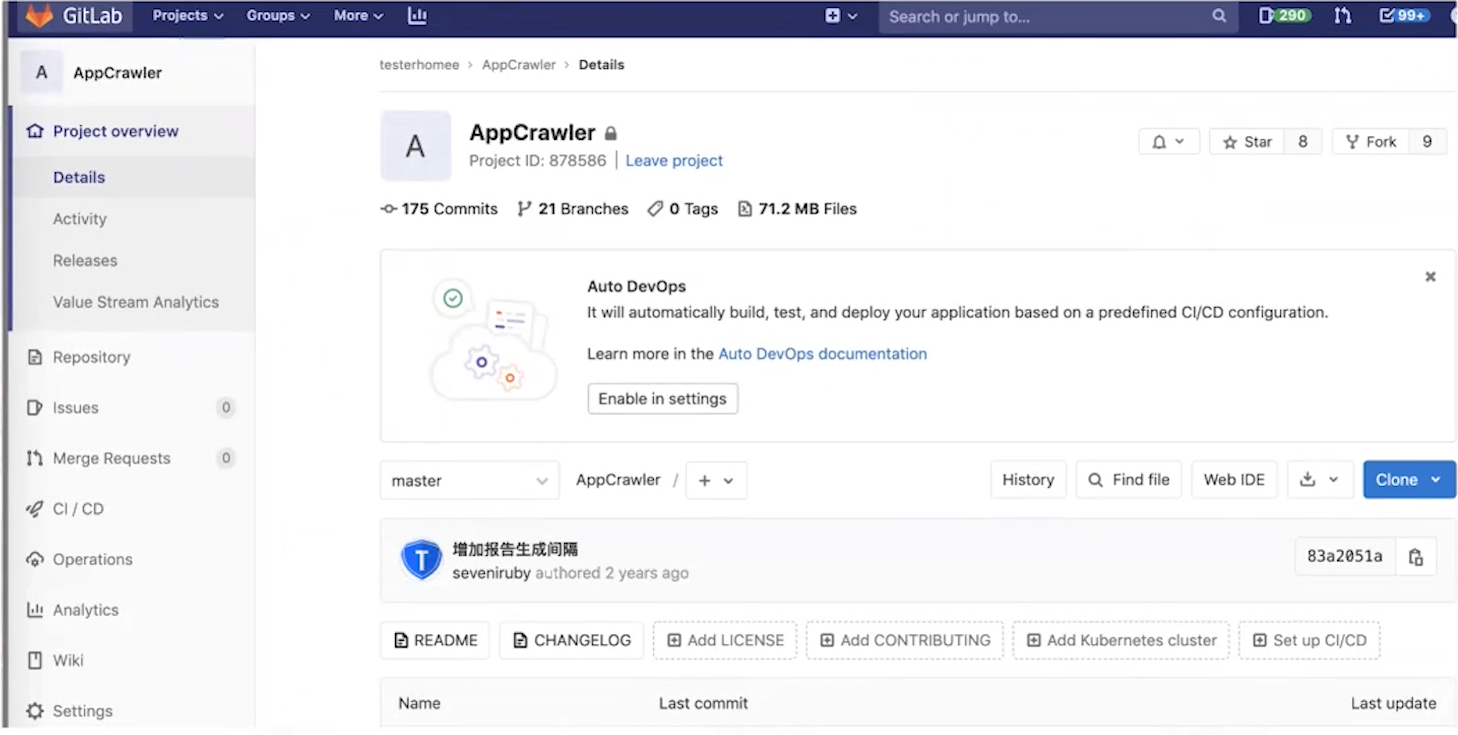Viewport: 1458px width, 735px height.
Task: Open the 71.2 MB Files link
Action: pos(797,209)
